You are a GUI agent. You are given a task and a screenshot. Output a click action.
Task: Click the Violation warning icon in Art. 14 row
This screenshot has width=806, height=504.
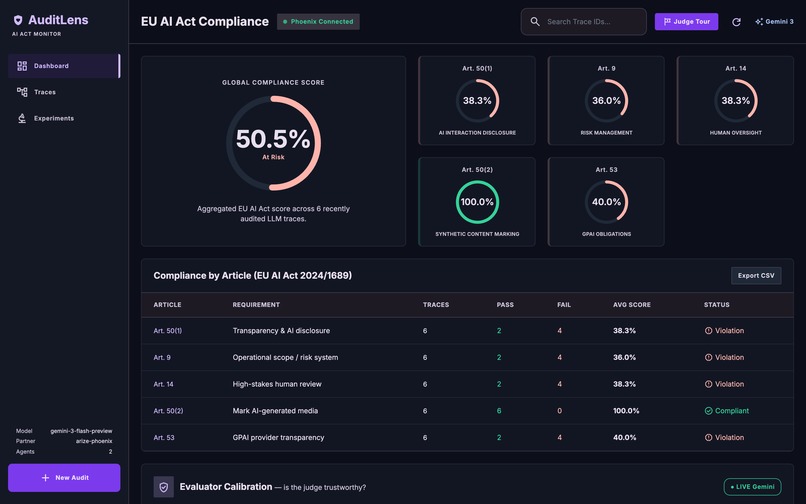pyautogui.click(x=708, y=384)
